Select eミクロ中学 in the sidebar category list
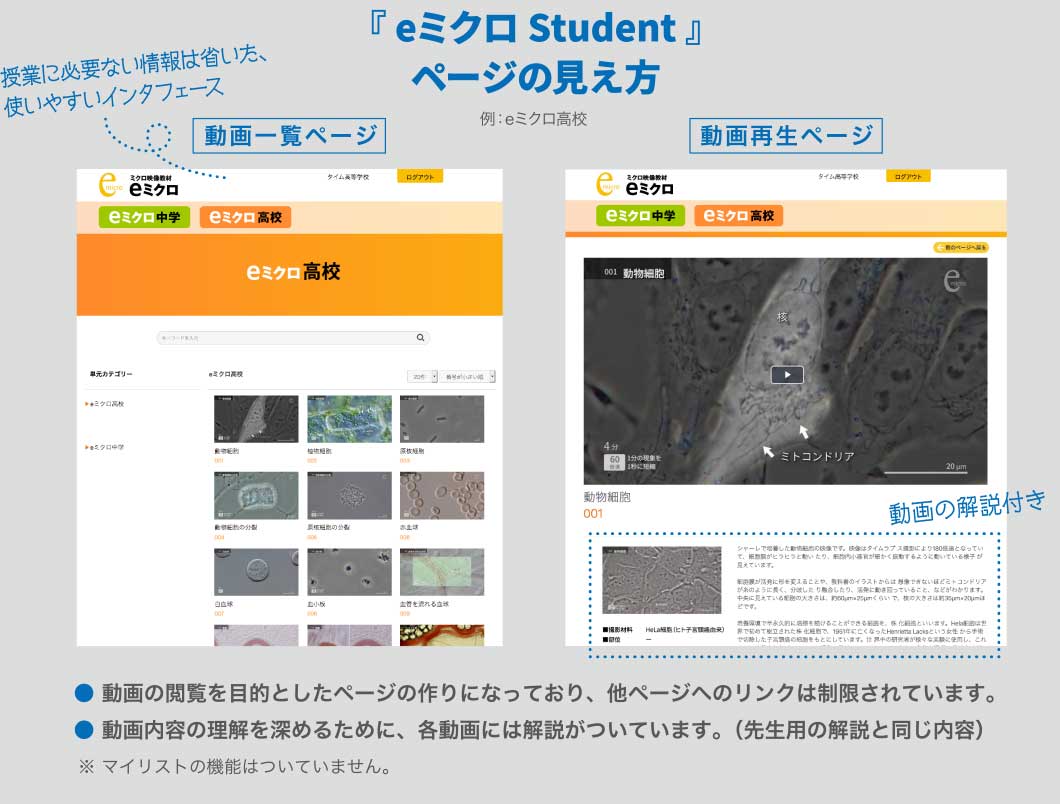 pos(107,447)
